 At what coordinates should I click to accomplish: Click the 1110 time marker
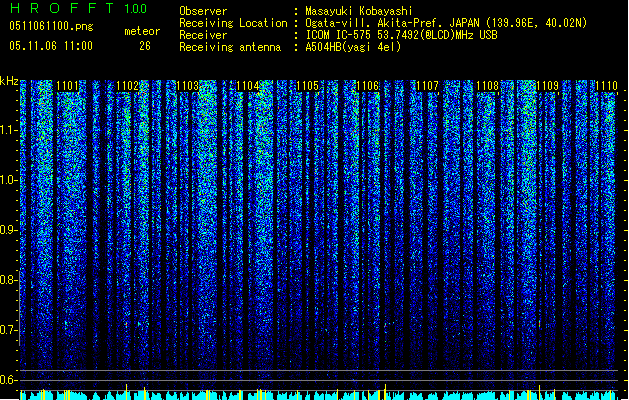(x=606, y=86)
